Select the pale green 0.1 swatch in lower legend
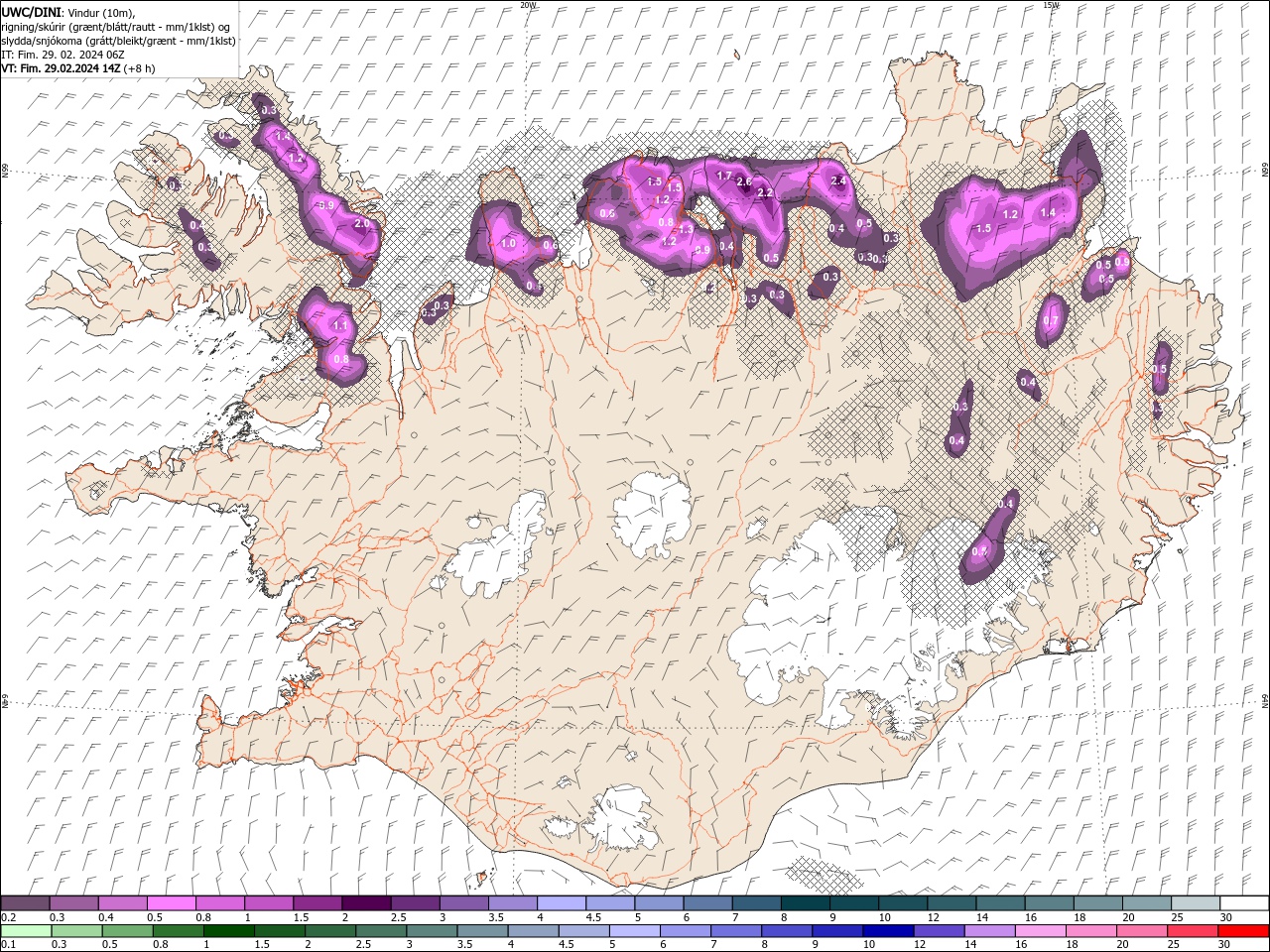The width and height of the screenshot is (1270, 952). [x=27, y=931]
